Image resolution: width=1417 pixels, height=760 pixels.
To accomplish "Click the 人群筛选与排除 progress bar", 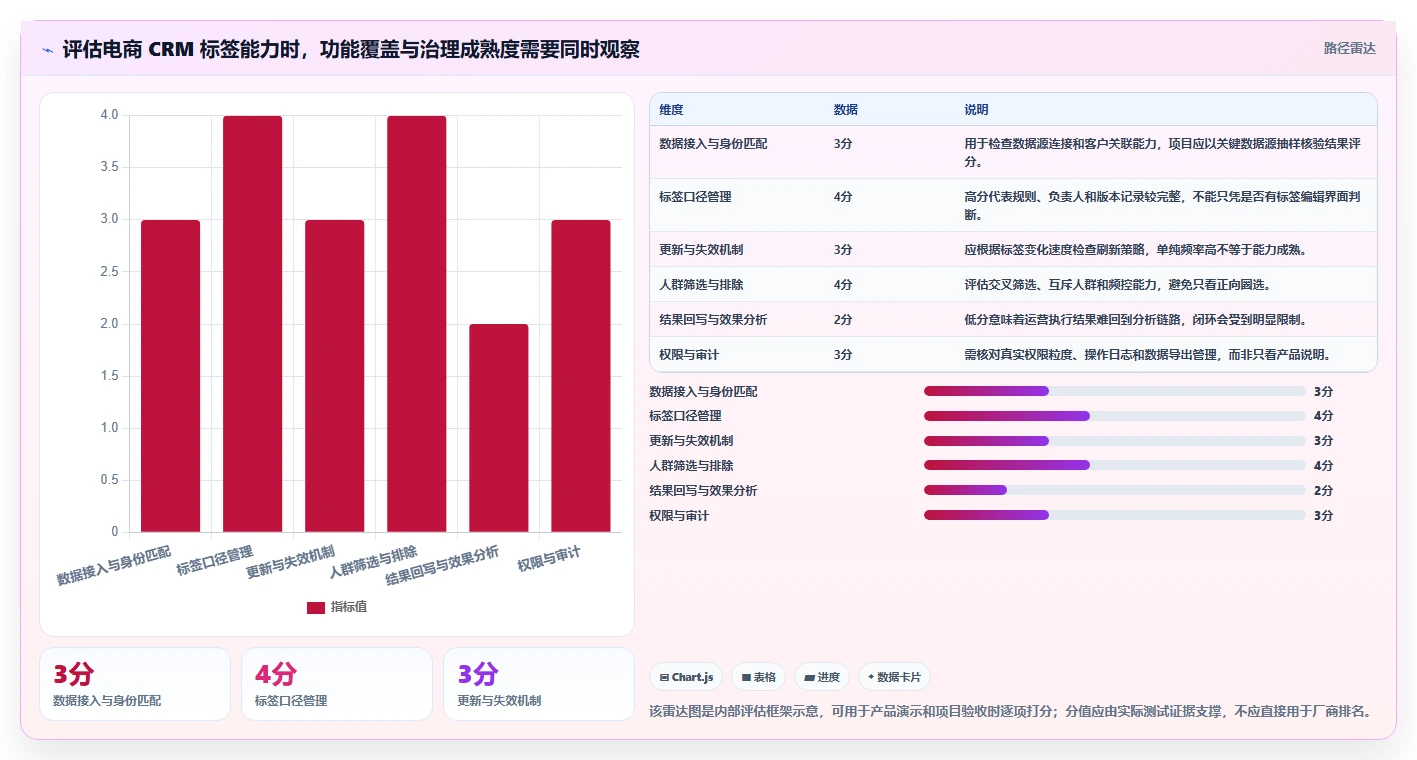I will tap(1115, 465).
